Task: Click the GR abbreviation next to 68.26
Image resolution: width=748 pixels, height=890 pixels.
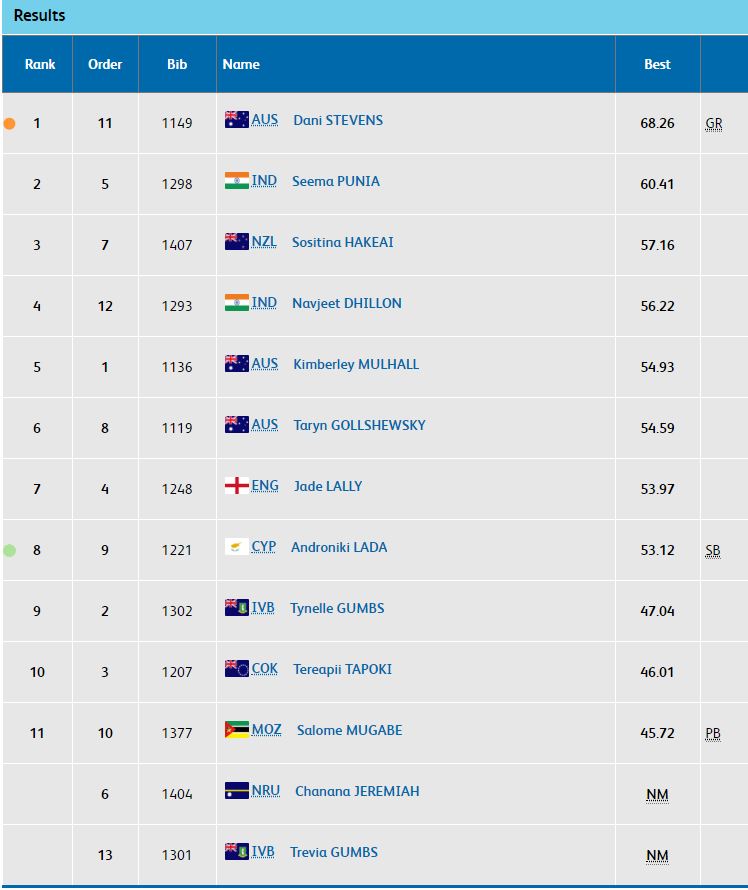Action: click(713, 124)
